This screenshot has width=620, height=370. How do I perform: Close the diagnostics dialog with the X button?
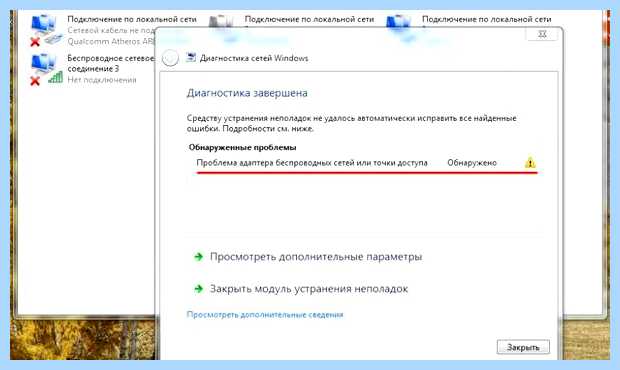point(542,34)
